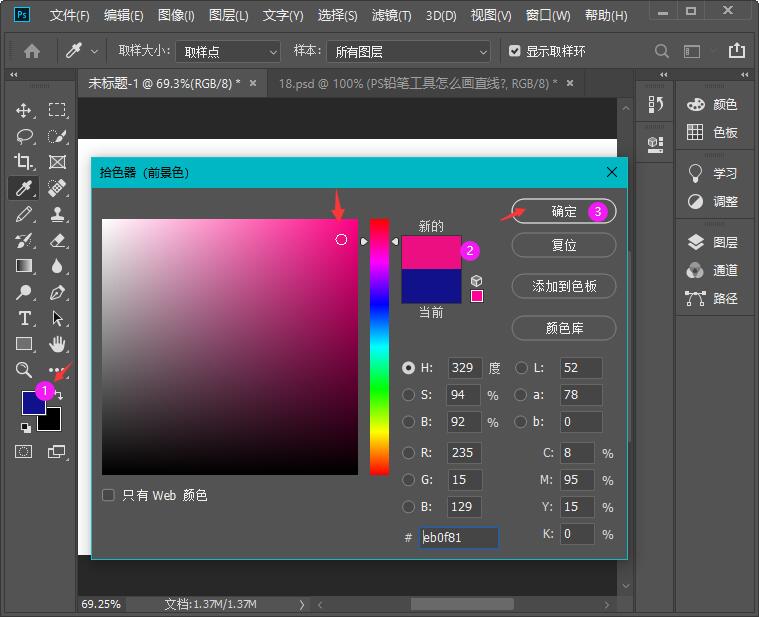Toggle the 显示取样环 checkbox
The image size is (759, 617).
(515, 51)
